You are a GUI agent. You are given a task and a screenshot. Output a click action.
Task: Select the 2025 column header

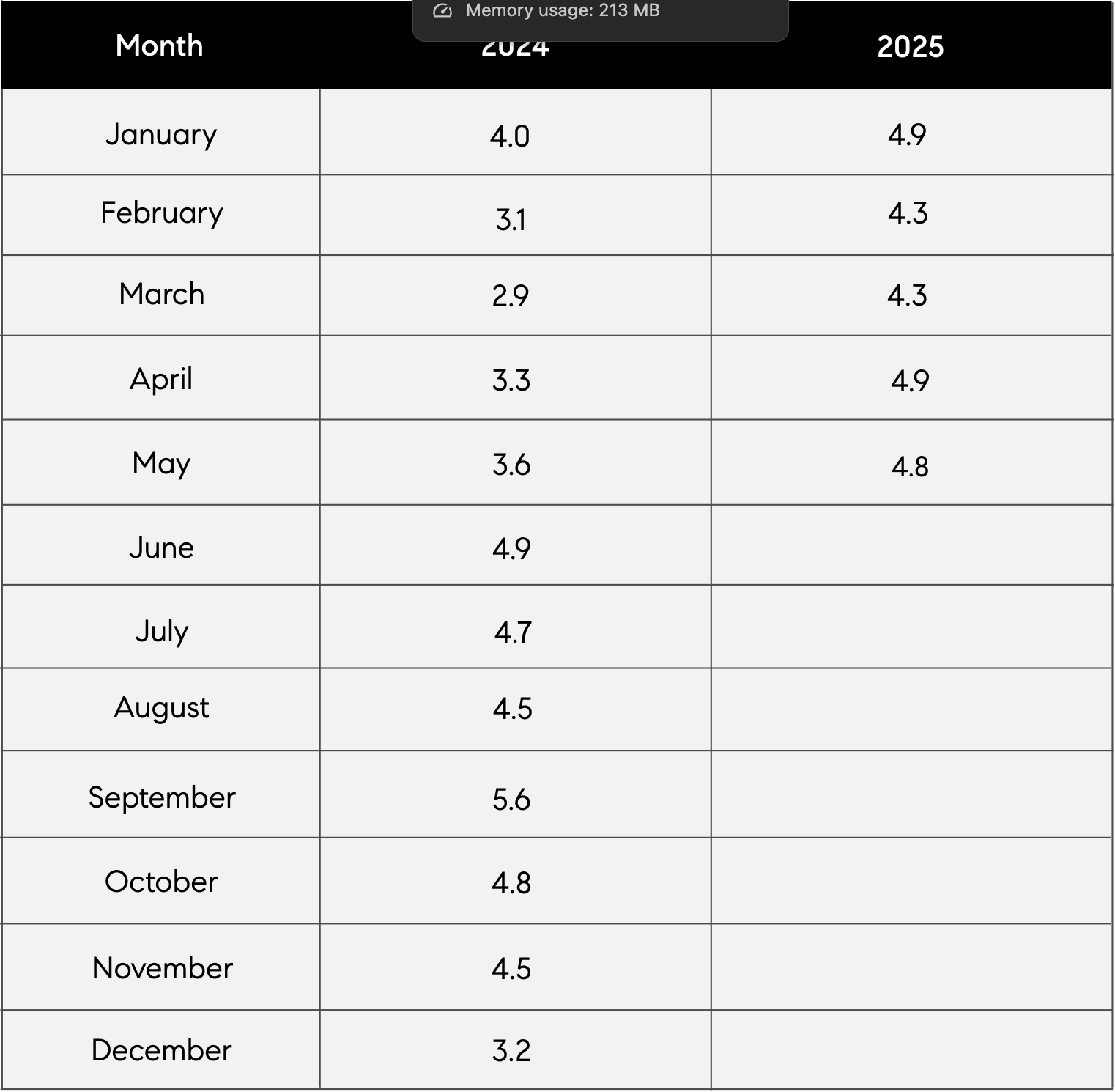click(x=910, y=47)
